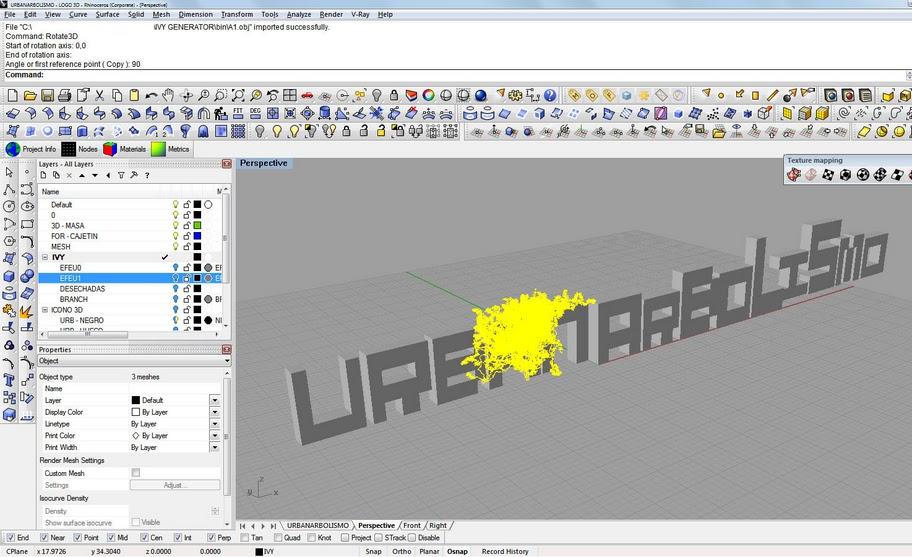912x557 pixels.
Task: Click the first Texture mapping toolbar icon
Action: pyautogui.click(x=793, y=174)
